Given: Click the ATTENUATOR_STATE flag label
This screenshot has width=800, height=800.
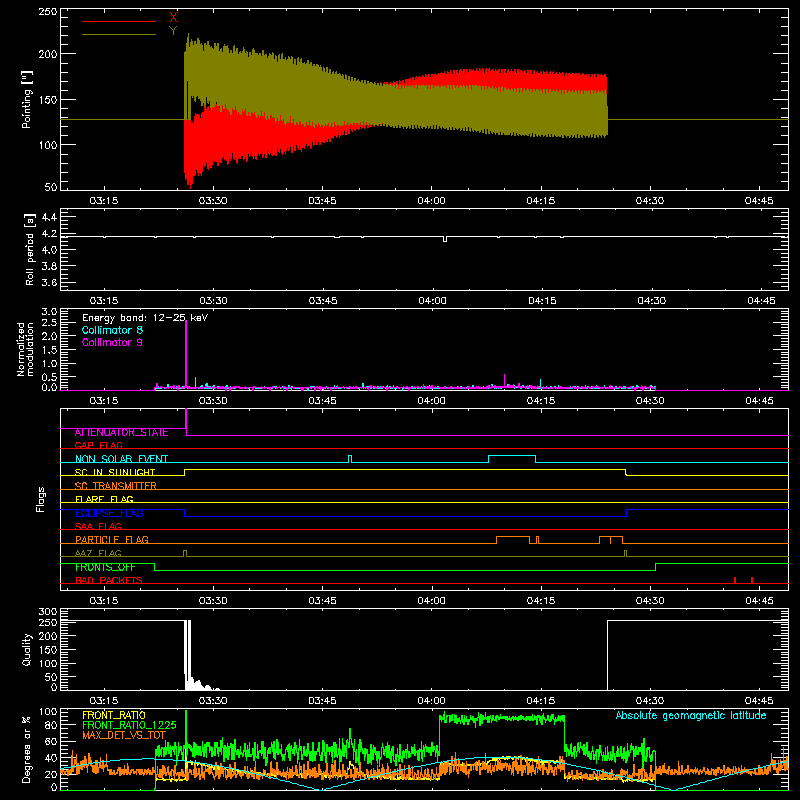Looking at the screenshot, I should click(x=121, y=432).
